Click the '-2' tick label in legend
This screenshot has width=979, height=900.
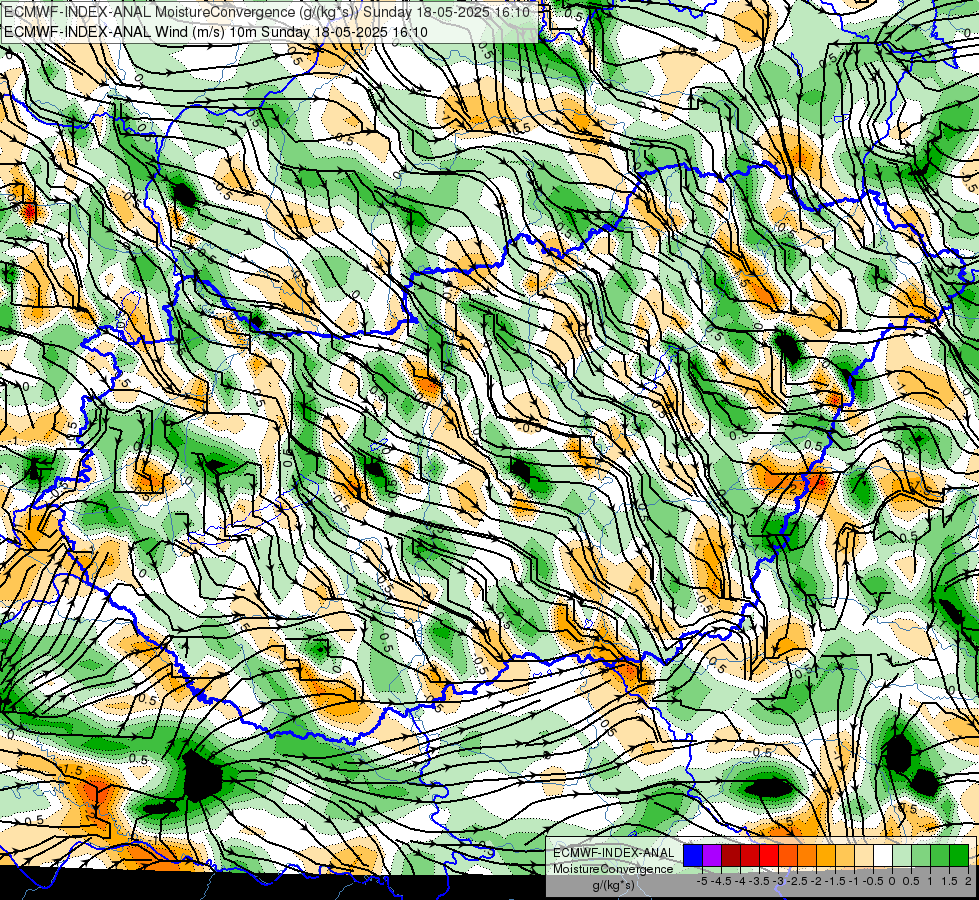817,881
